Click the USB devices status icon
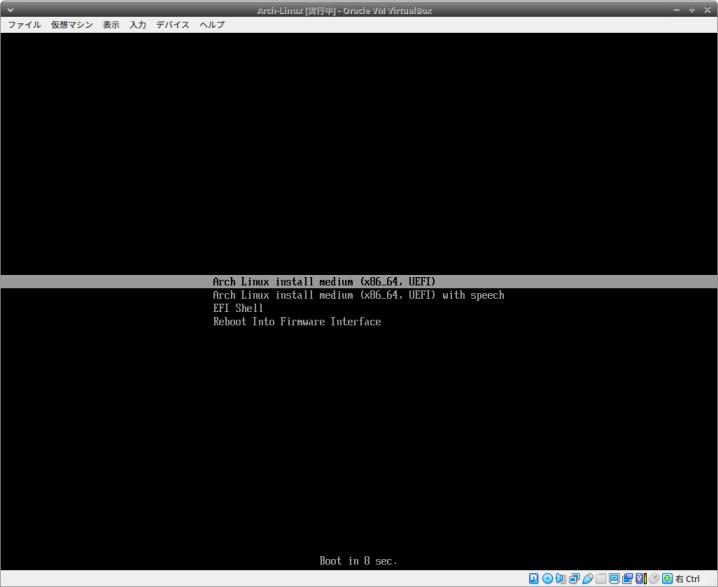 (x=587, y=578)
